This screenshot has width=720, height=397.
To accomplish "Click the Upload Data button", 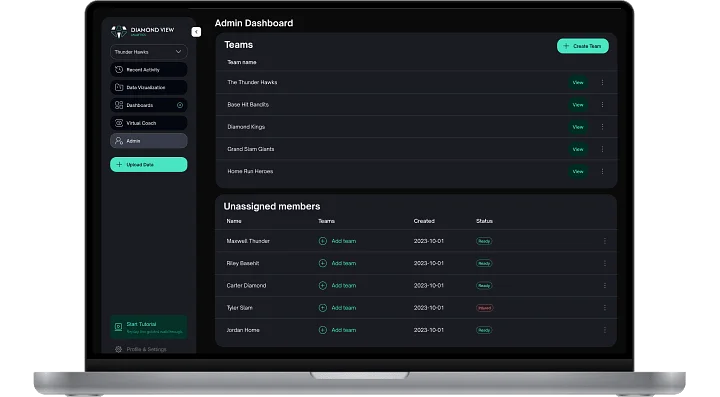I will click(148, 164).
